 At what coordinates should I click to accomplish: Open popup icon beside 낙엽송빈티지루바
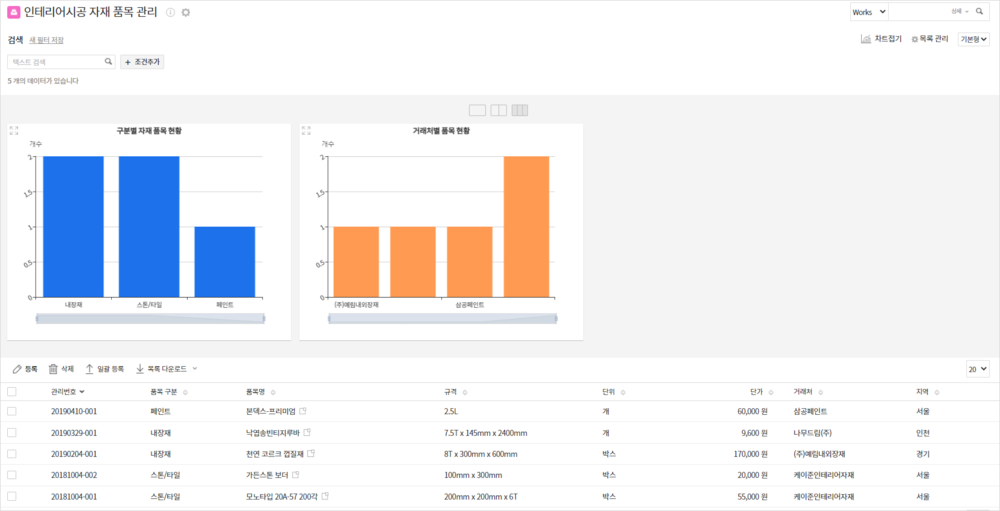point(307,433)
